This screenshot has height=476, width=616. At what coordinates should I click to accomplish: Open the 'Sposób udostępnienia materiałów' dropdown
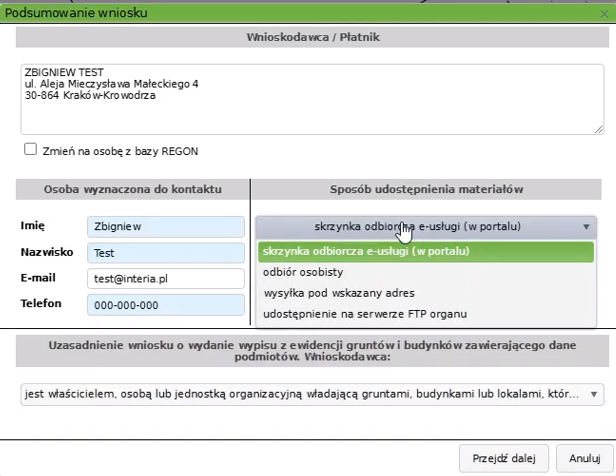click(x=426, y=226)
